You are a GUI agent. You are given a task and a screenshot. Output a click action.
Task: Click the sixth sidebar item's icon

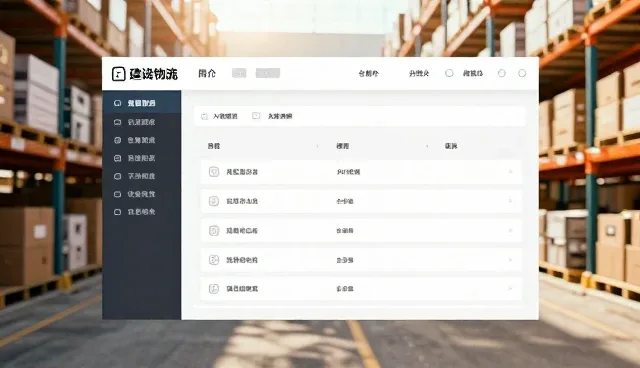click(x=118, y=194)
